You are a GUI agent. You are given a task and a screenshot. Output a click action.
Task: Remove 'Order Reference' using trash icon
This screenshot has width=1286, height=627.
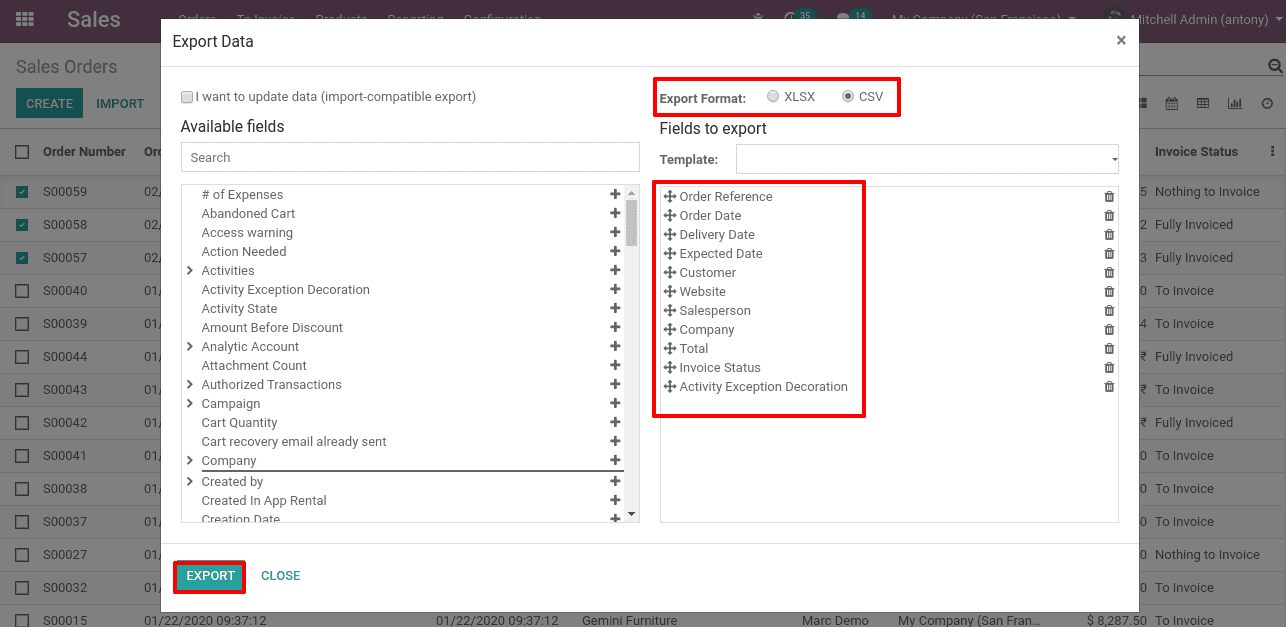[1109, 197]
